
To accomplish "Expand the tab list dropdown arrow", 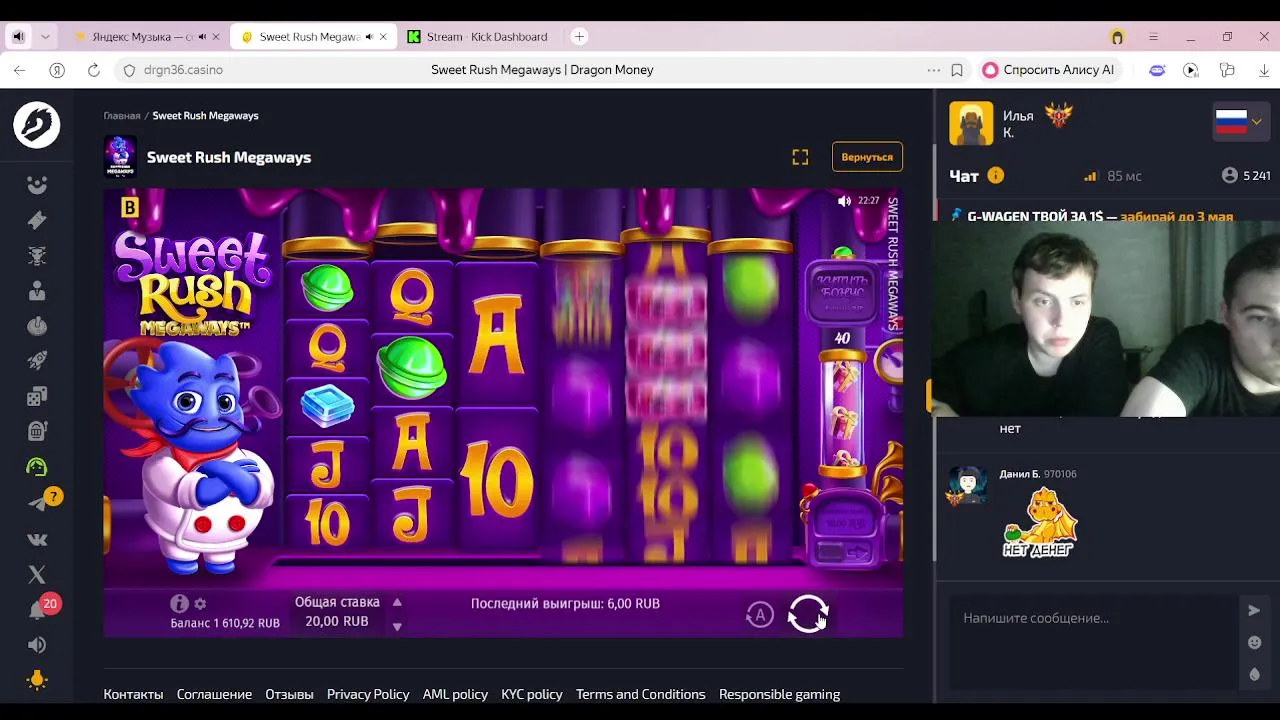I will (45, 37).
